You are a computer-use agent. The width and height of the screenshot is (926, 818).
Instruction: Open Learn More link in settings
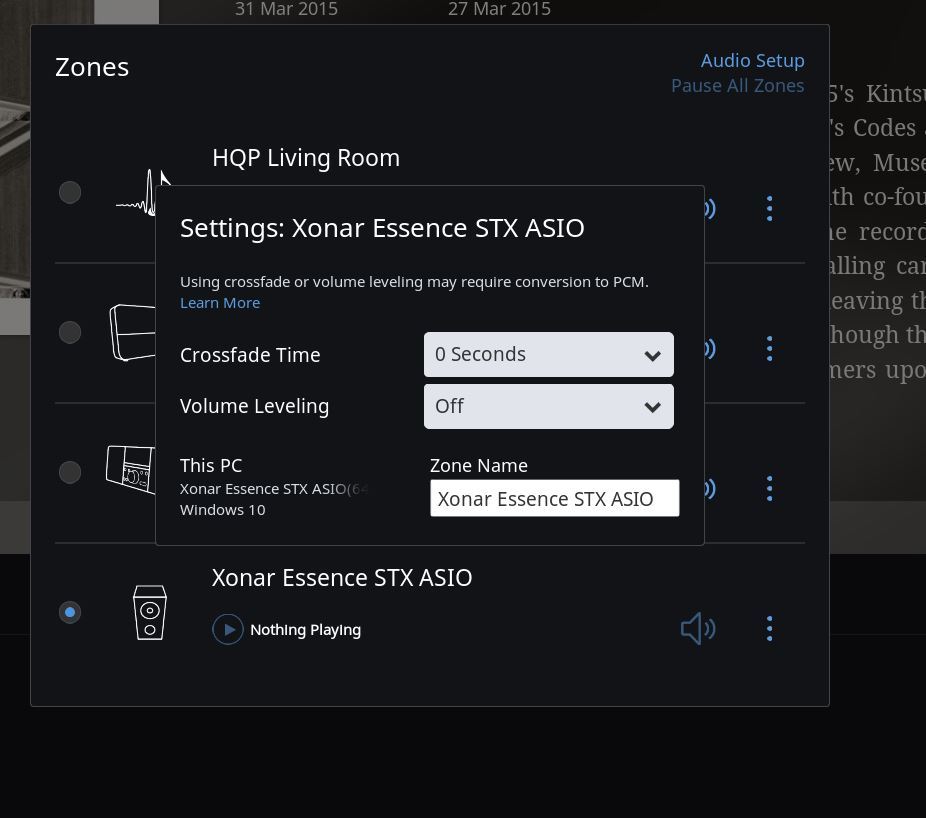click(x=220, y=303)
